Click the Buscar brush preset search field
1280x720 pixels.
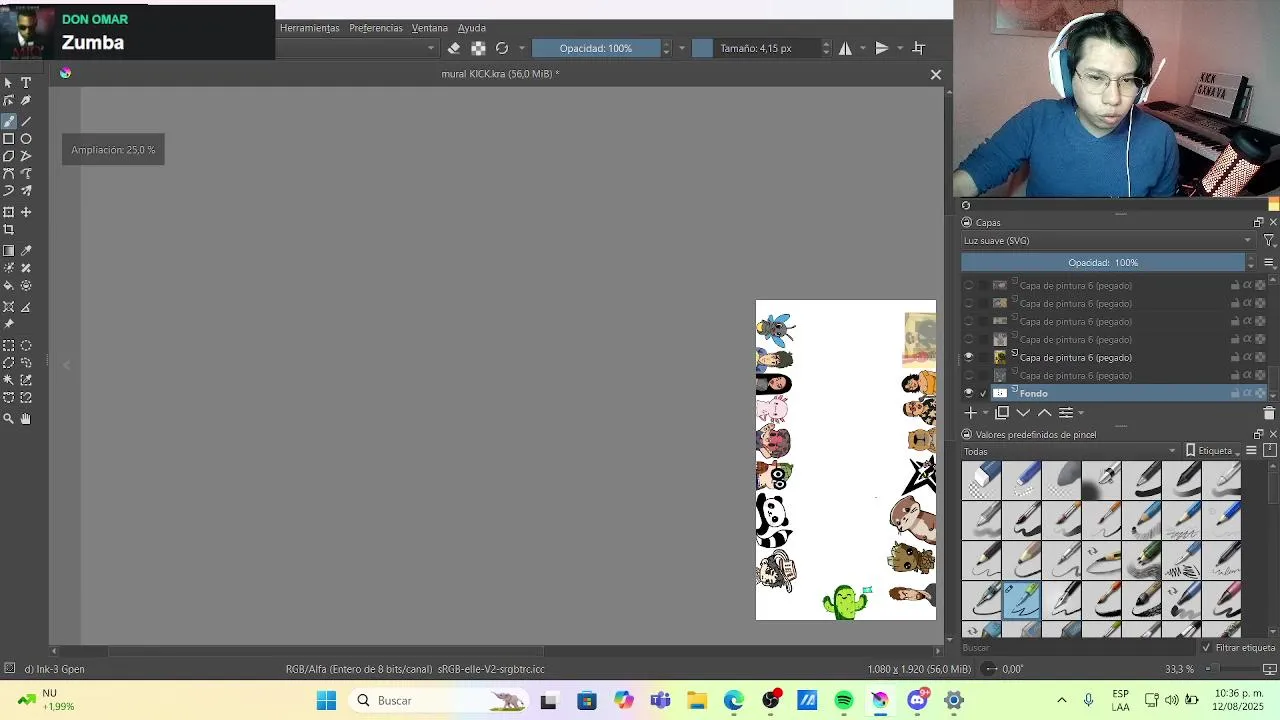(x=1078, y=648)
